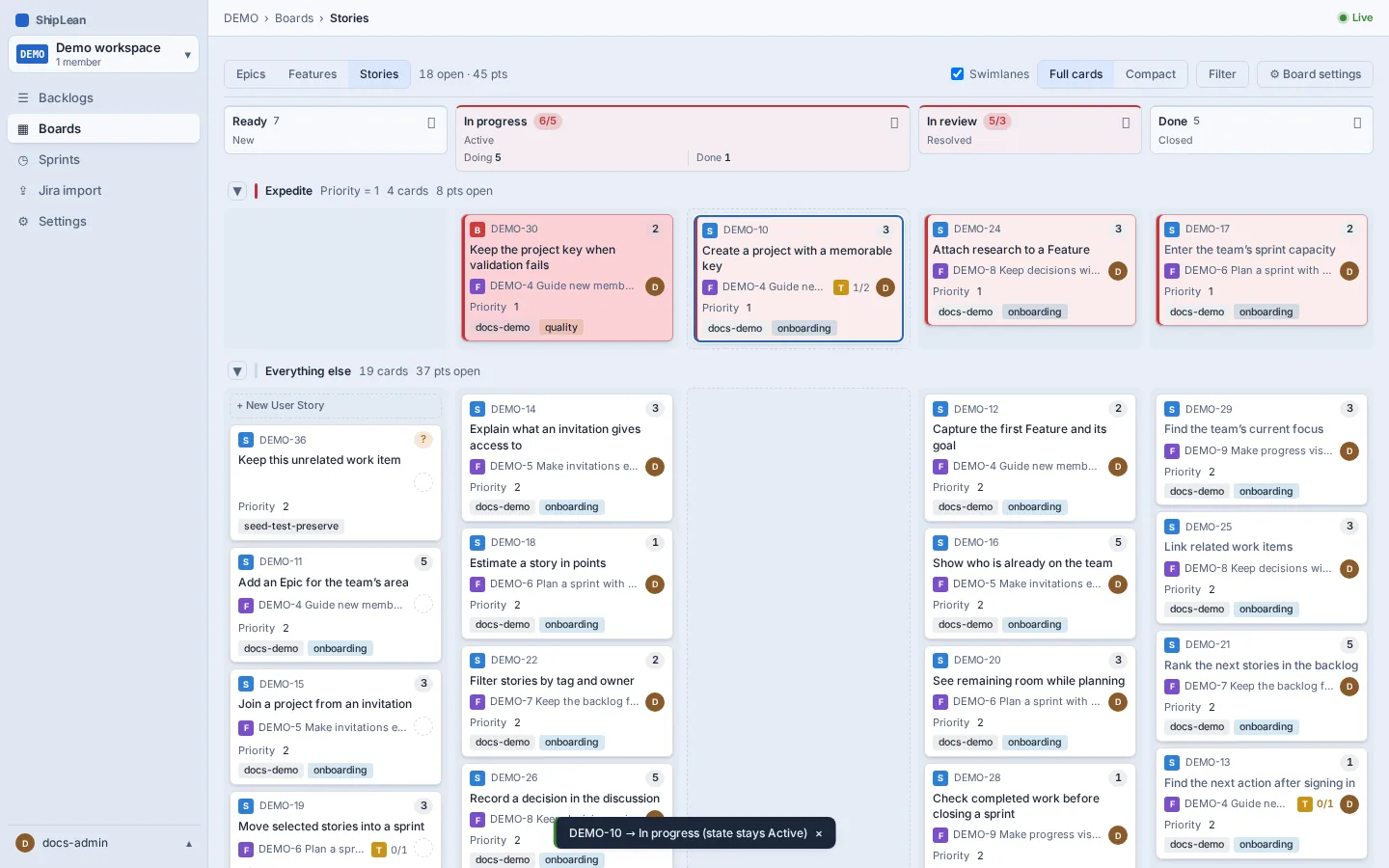Collapse the Ready column
Screen dimensions: 1389x868
(x=431, y=122)
